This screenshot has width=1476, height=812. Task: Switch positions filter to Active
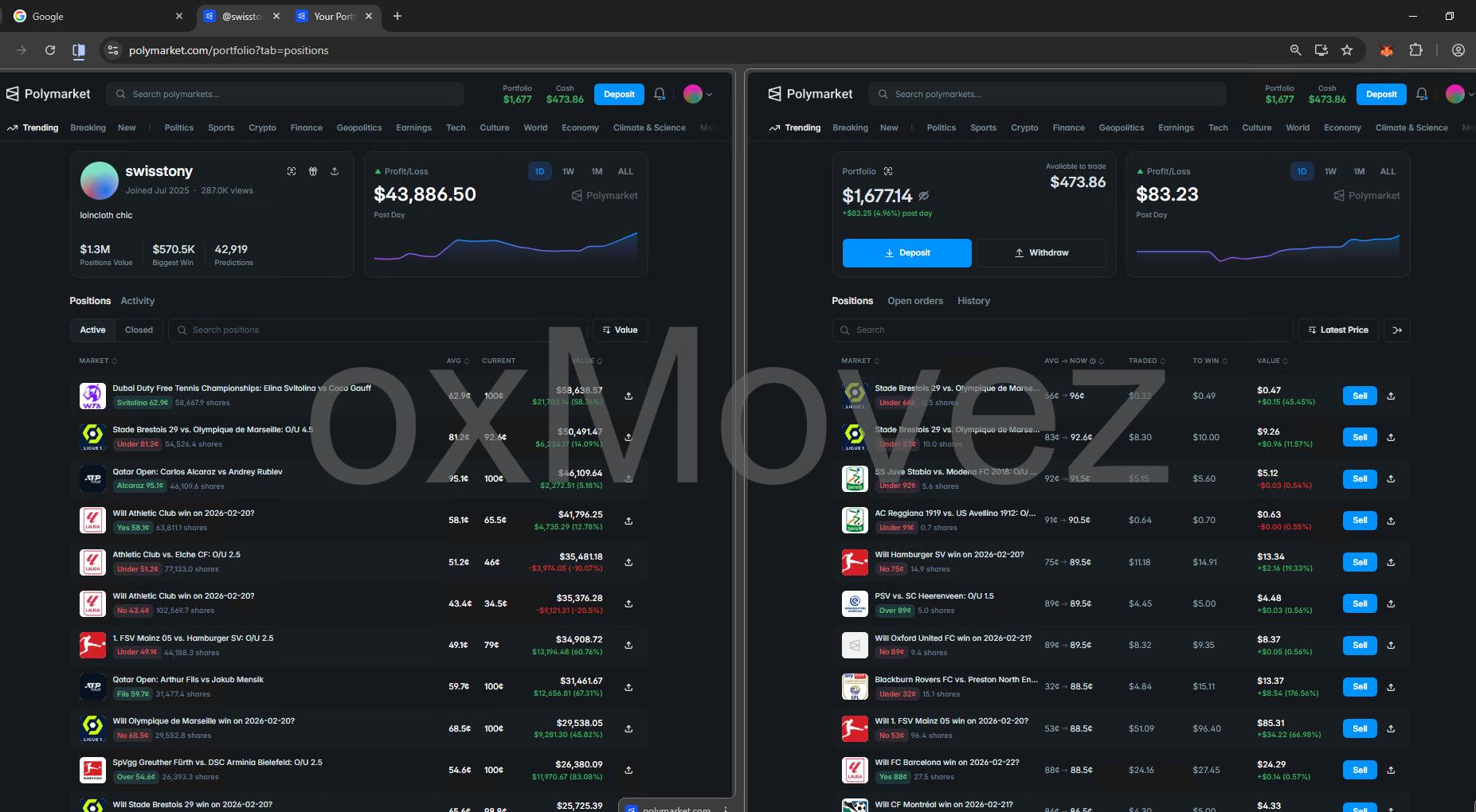coord(92,330)
